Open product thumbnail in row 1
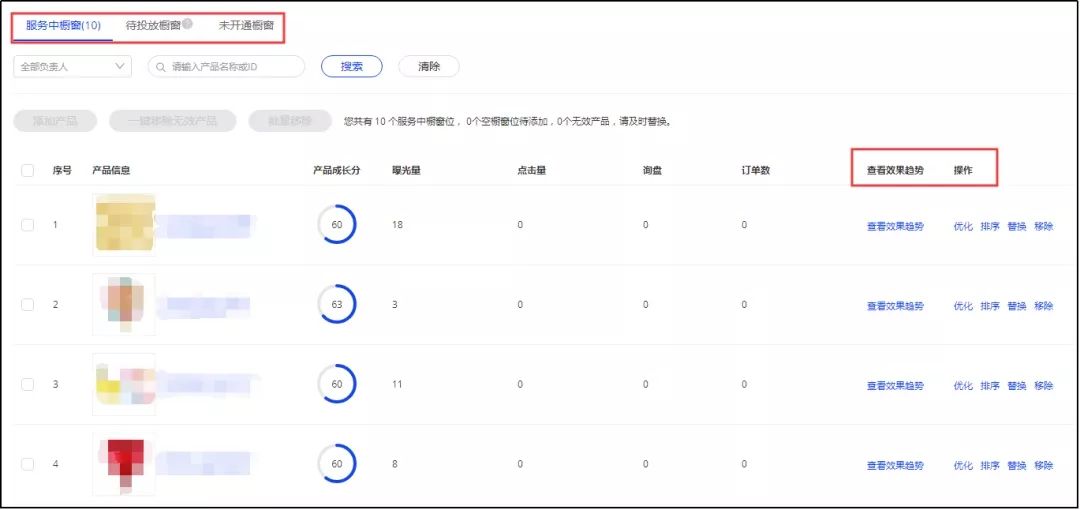 point(124,225)
